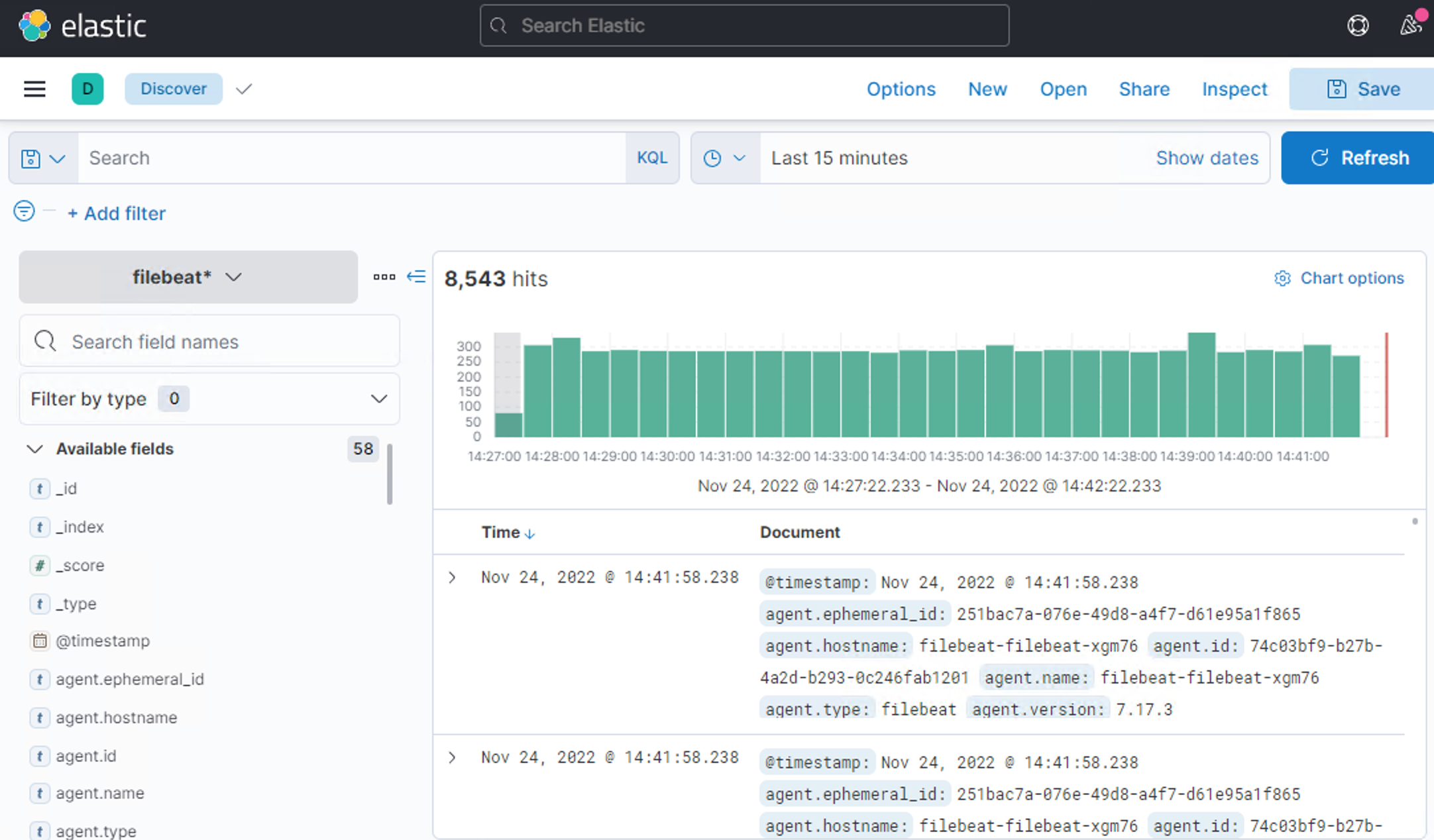Collapse the Available fields section
This screenshot has width=1434, height=840.
pos(34,449)
